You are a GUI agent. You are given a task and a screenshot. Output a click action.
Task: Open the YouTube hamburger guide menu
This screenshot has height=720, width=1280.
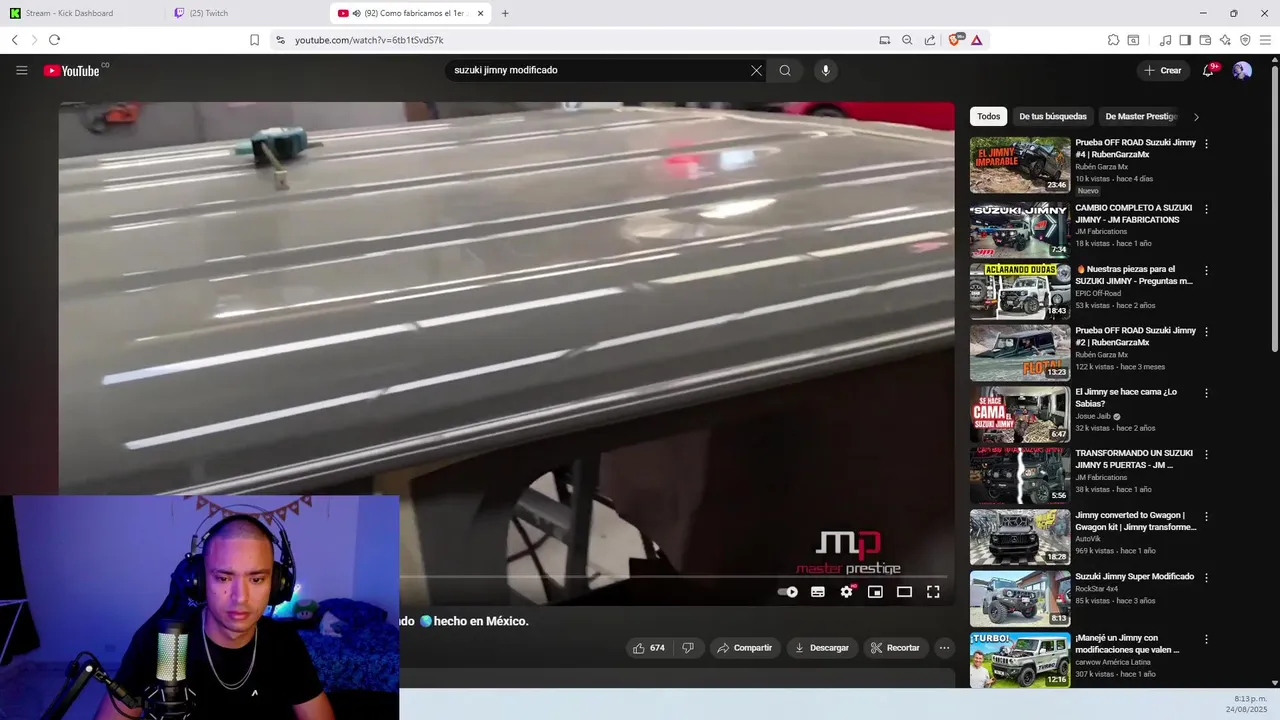tap(21, 70)
